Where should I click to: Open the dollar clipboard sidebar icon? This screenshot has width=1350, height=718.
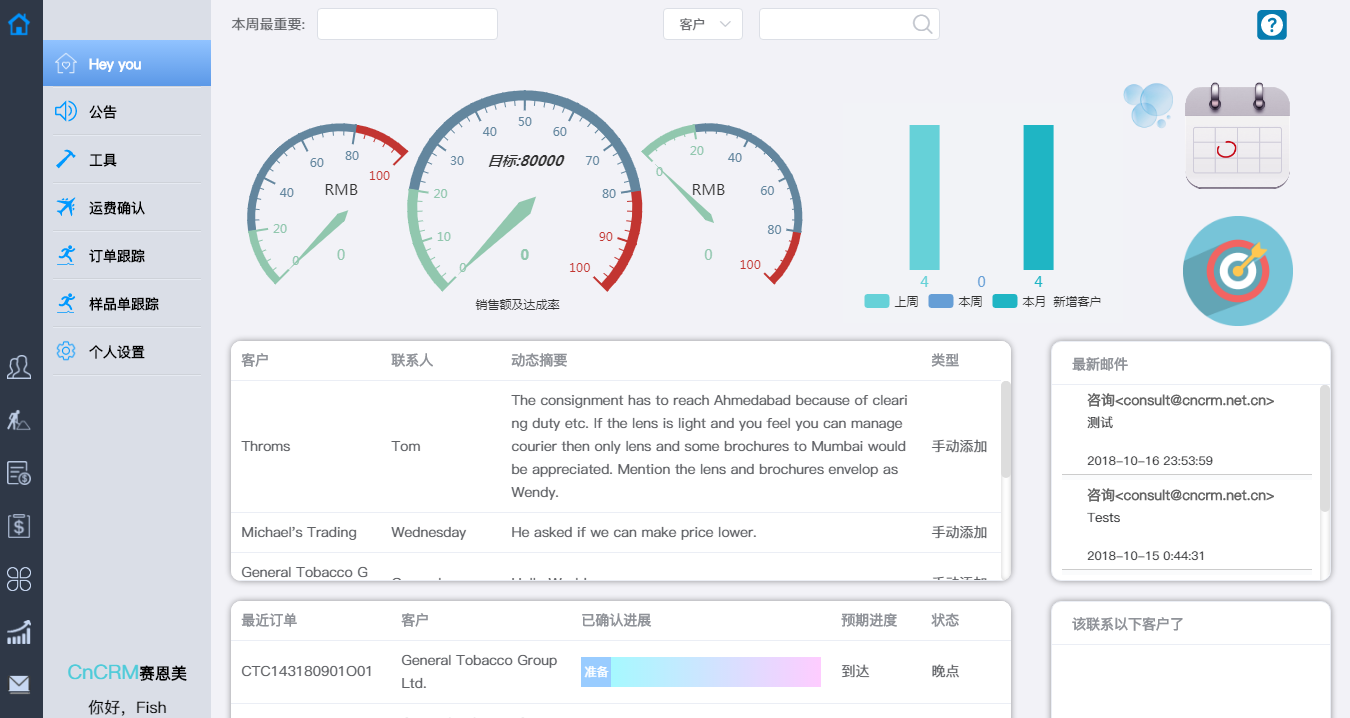[x=19, y=525]
